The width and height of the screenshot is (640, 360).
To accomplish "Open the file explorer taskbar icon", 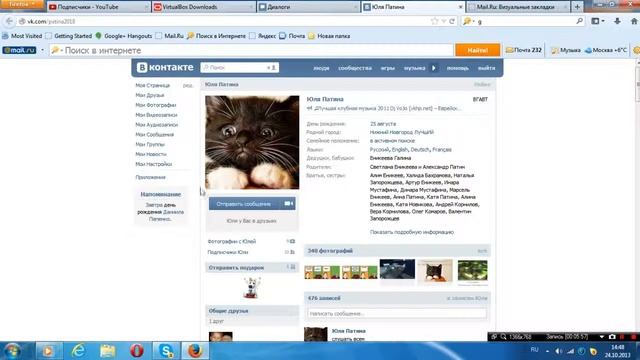I will [107, 351].
